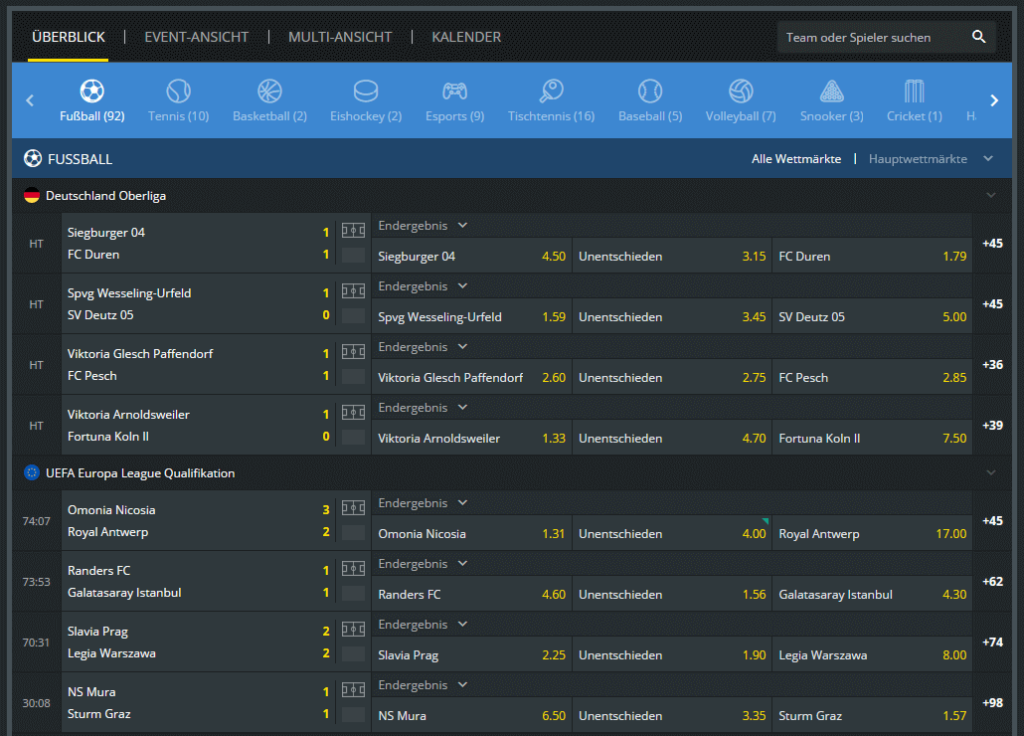Open Endergebnis dropdown for Viktoria Glesch Paffendorf match
1024x736 pixels.
point(423,347)
